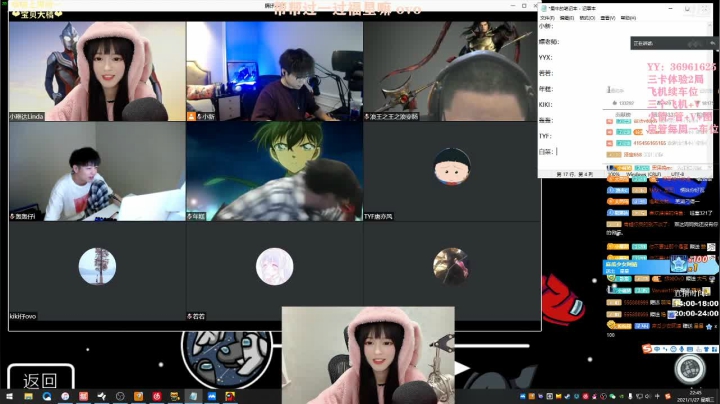Click the kiki仔ovo tree avatar
720x404 pixels.
[97, 266]
